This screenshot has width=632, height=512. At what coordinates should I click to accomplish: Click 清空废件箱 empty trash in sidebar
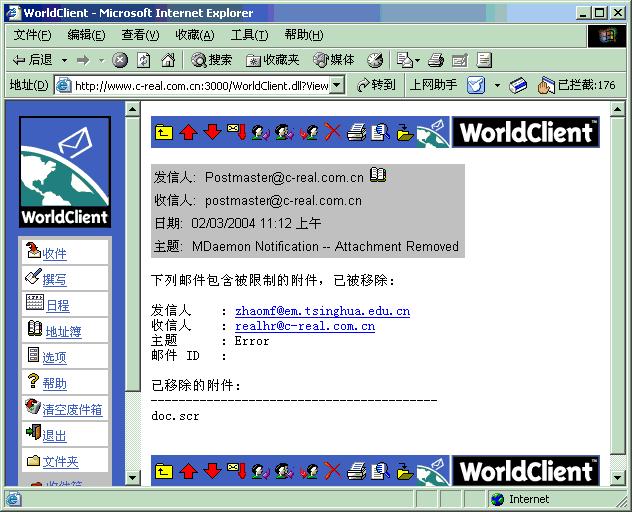pyautogui.click(x=72, y=409)
